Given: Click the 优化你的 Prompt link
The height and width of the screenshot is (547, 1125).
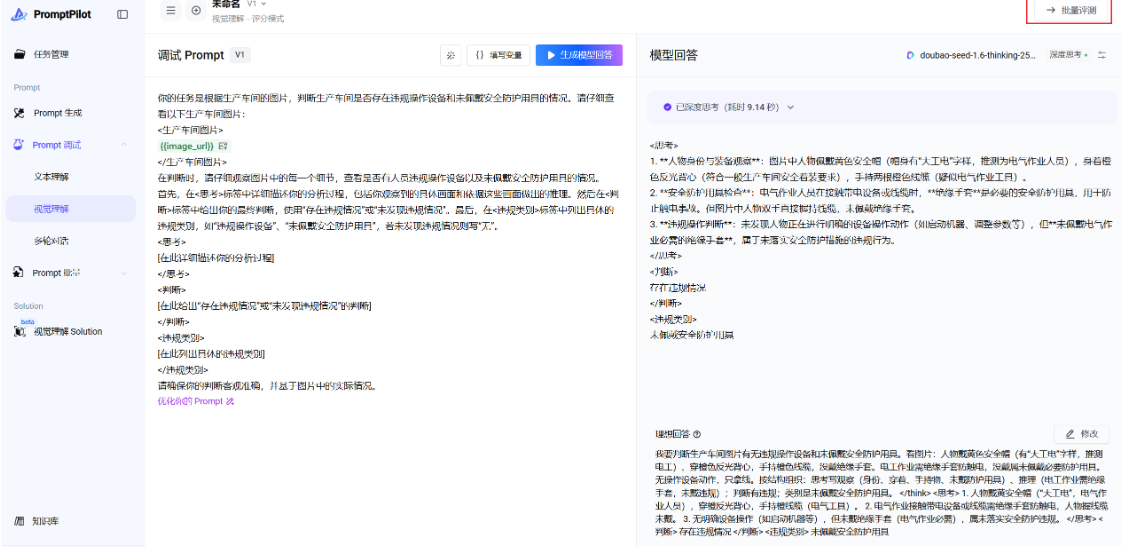Looking at the screenshot, I should (x=195, y=401).
